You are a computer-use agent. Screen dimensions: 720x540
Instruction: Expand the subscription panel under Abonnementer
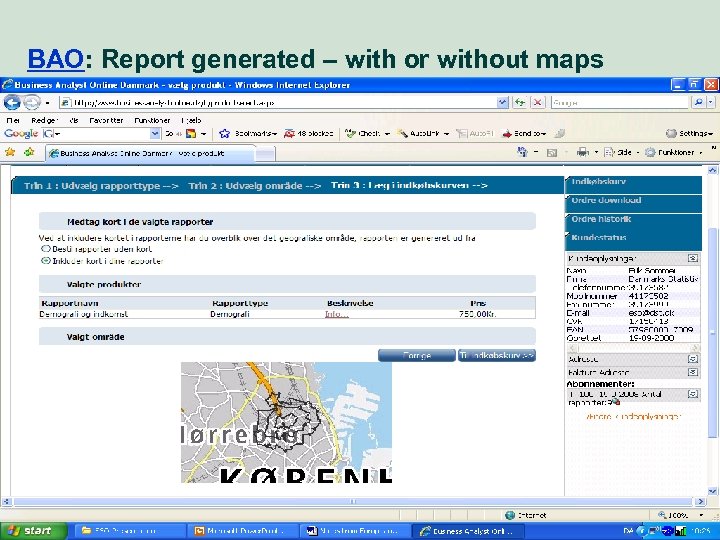(693, 394)
